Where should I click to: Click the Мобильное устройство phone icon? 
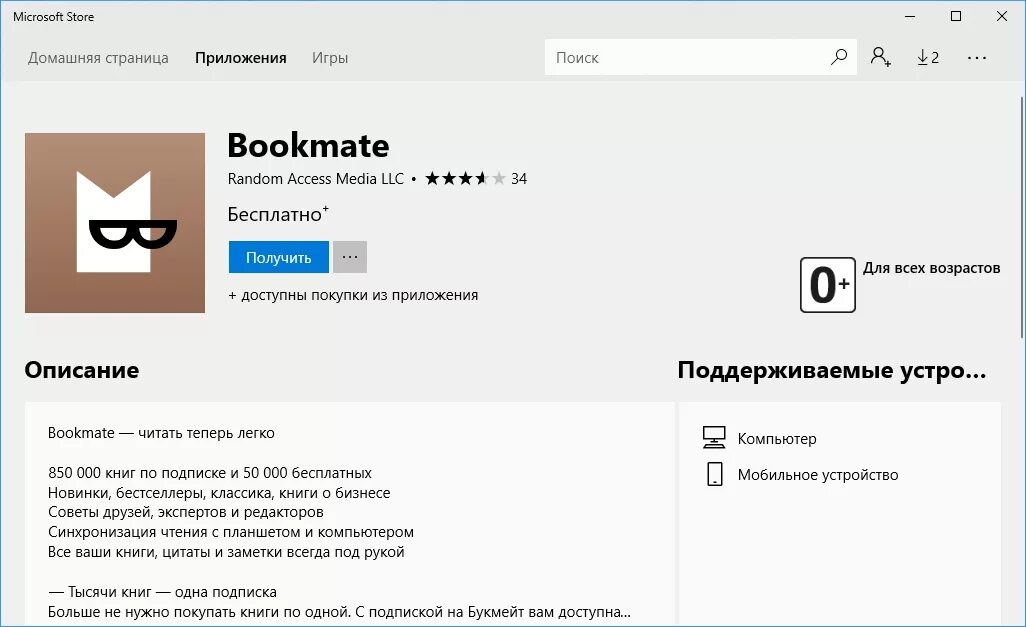(x=715, y=474)
